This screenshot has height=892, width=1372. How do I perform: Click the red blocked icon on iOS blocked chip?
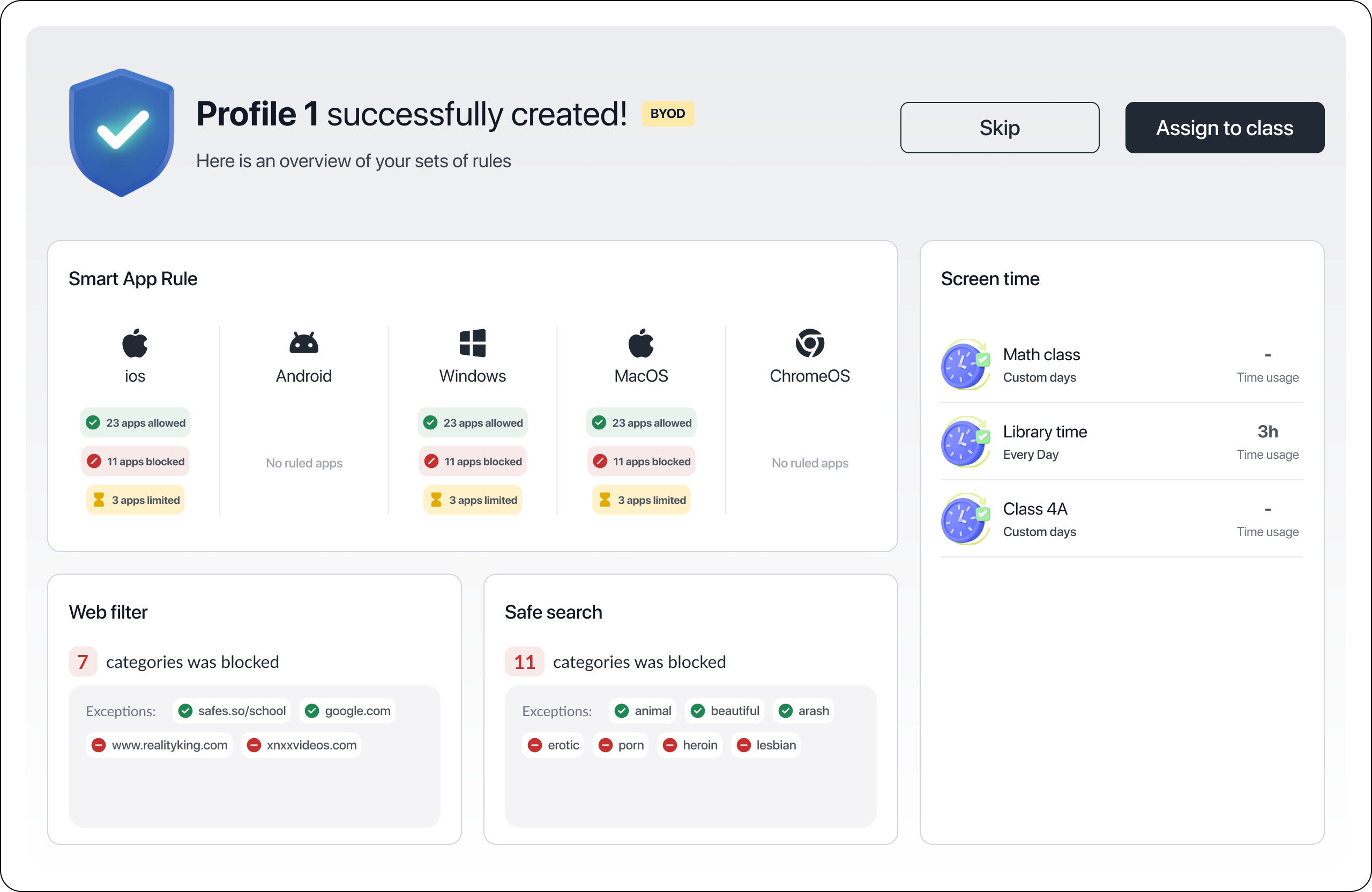click(93, 462)
